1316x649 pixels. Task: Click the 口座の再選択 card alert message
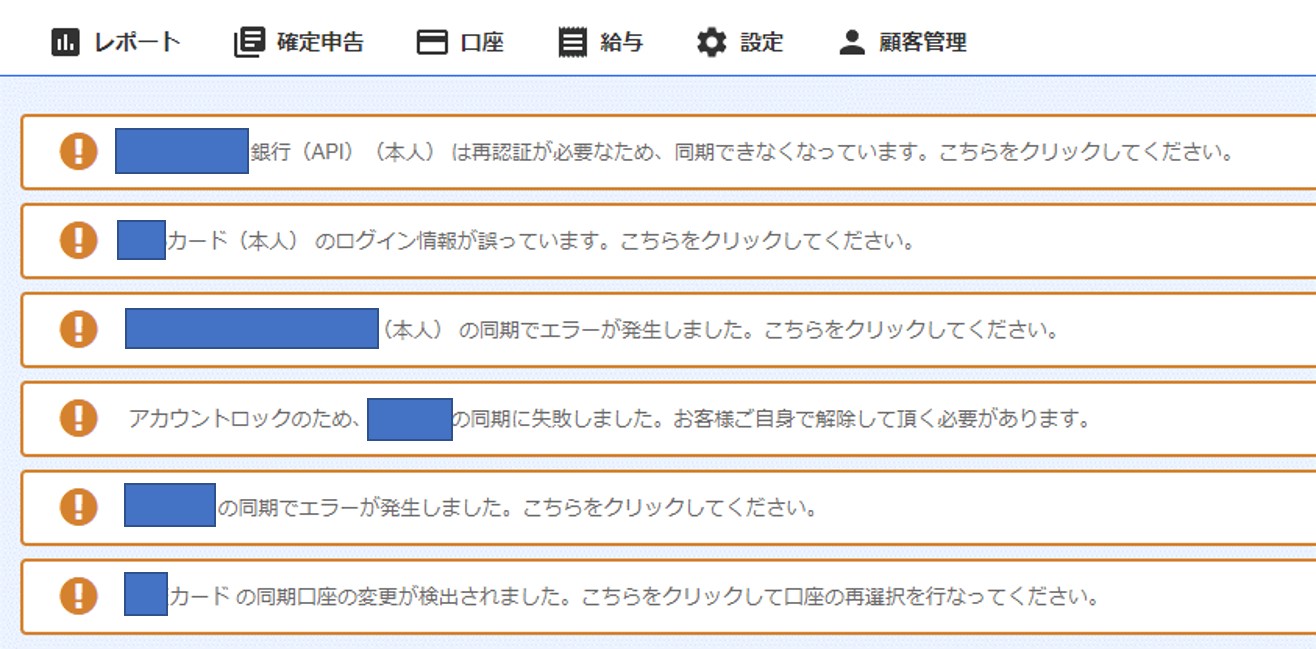click(x=669, y=597)
